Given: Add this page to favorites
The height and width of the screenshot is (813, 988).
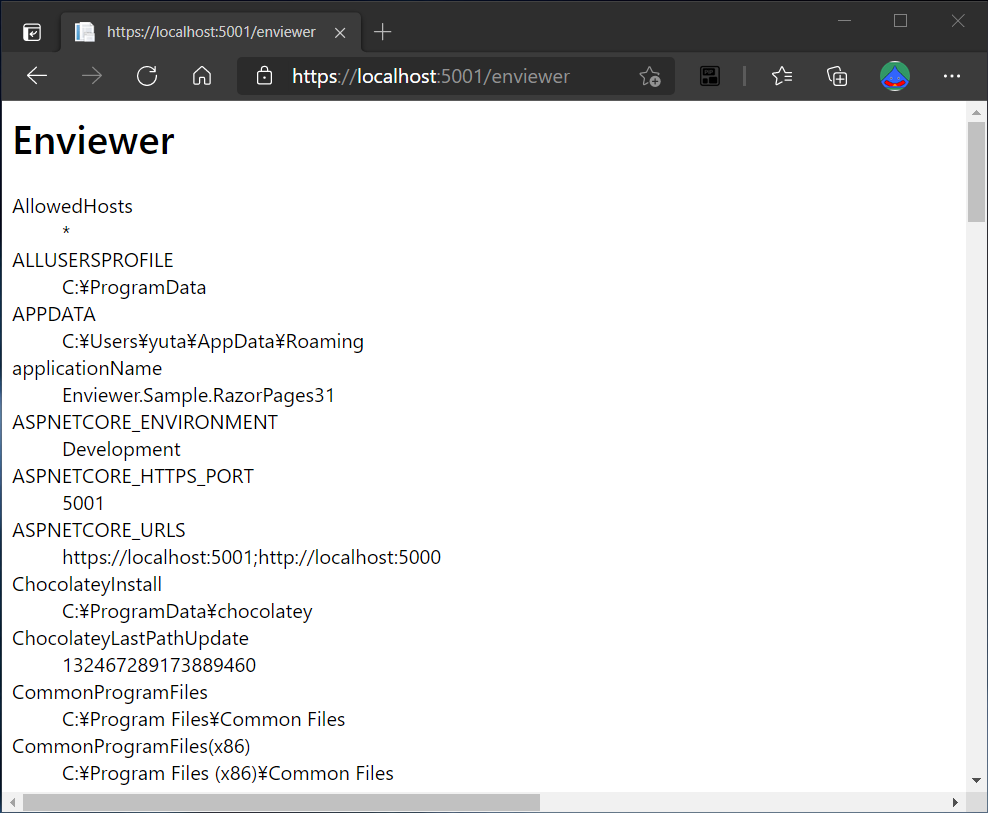Looking at the screenshot, I should [x=650, y=75].
